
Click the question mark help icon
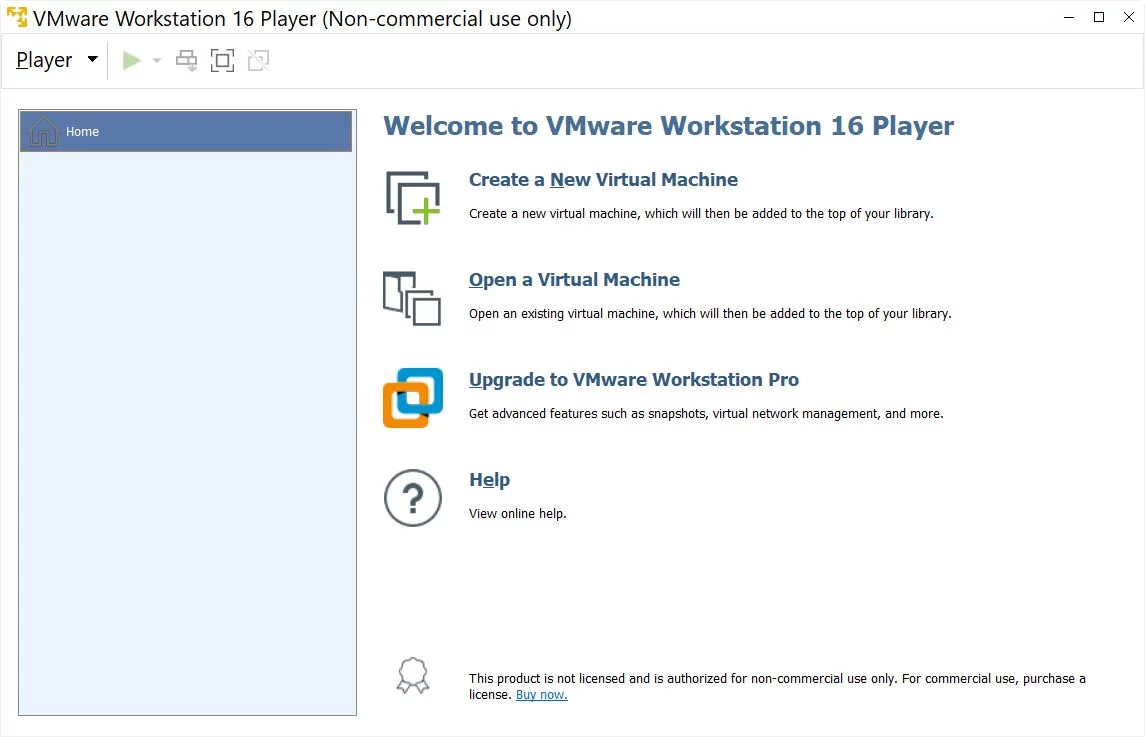[413, 498]
